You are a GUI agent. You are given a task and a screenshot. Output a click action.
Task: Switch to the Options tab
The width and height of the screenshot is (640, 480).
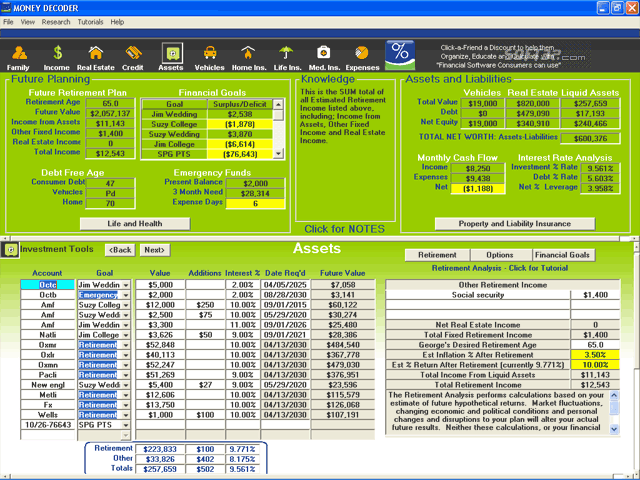(x=500, y=255)
